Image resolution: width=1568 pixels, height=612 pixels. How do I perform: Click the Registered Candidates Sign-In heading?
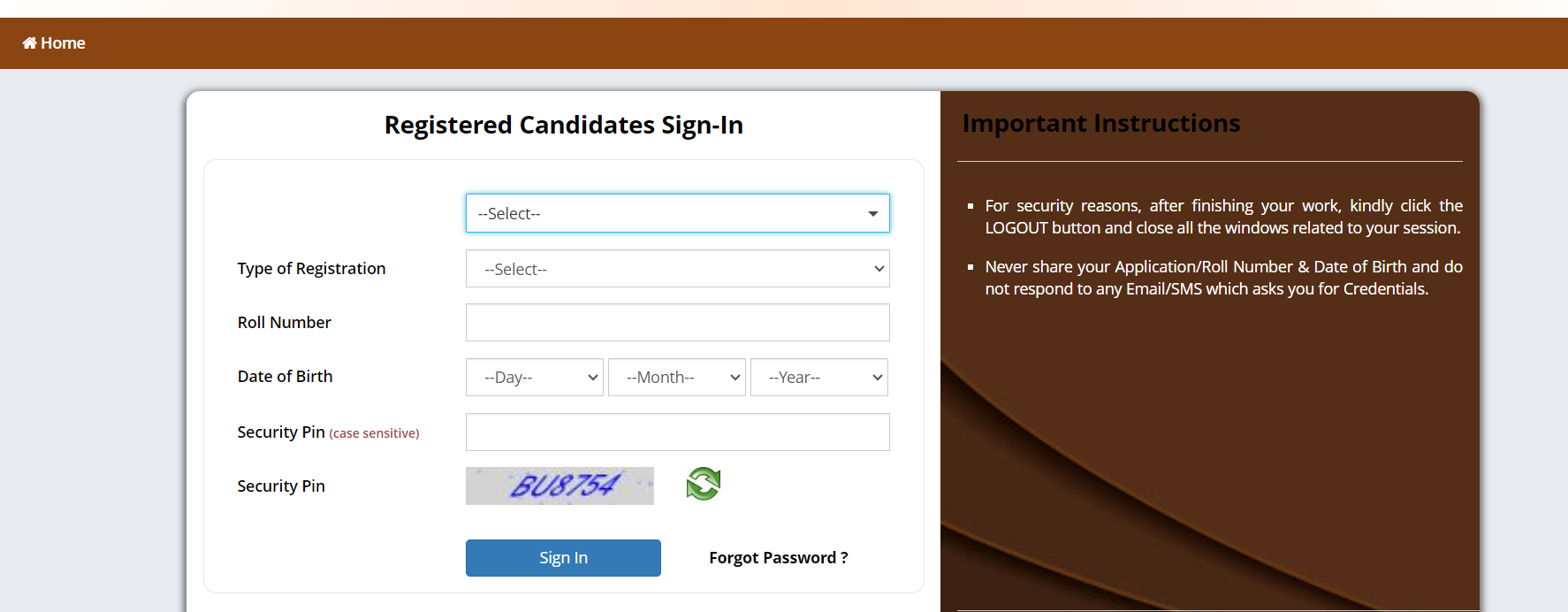tap(563, 125)
